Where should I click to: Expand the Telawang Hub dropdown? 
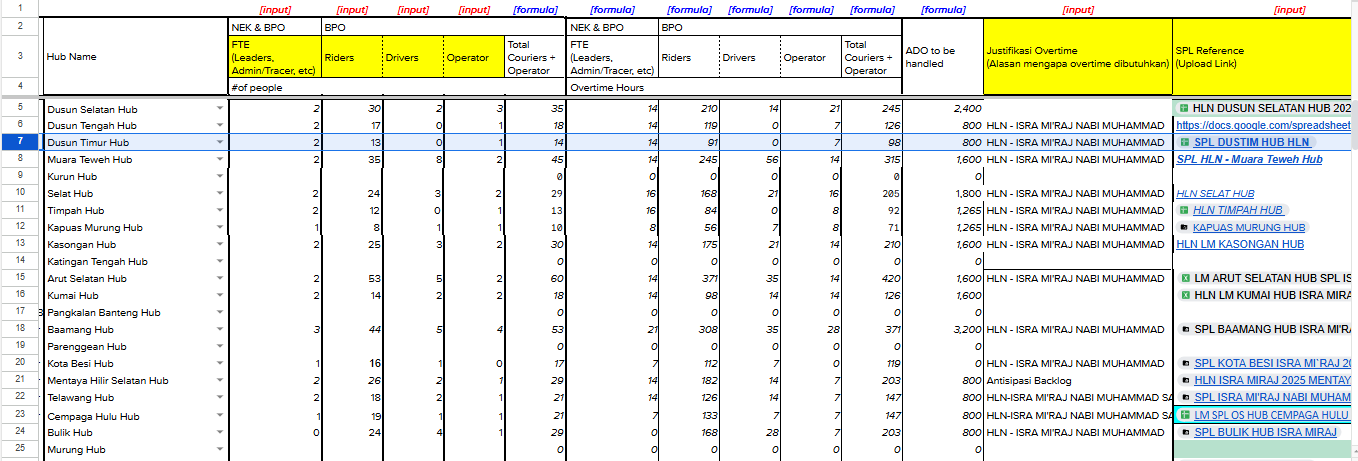219,398
